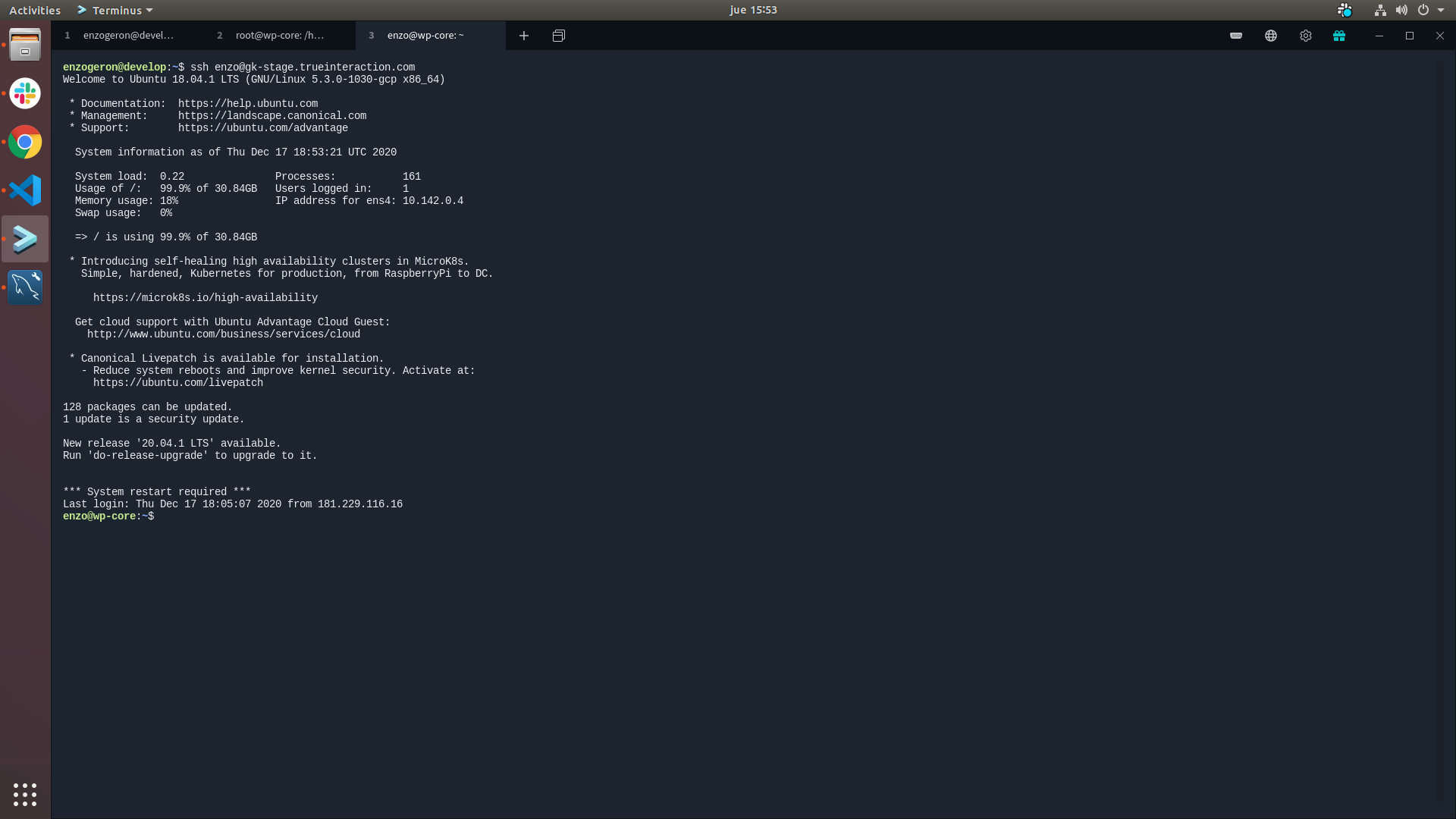Viewport: 1456px width, 819px height.
Task: Click the teal gift updates icon
Action: (x=1339, y=36)
